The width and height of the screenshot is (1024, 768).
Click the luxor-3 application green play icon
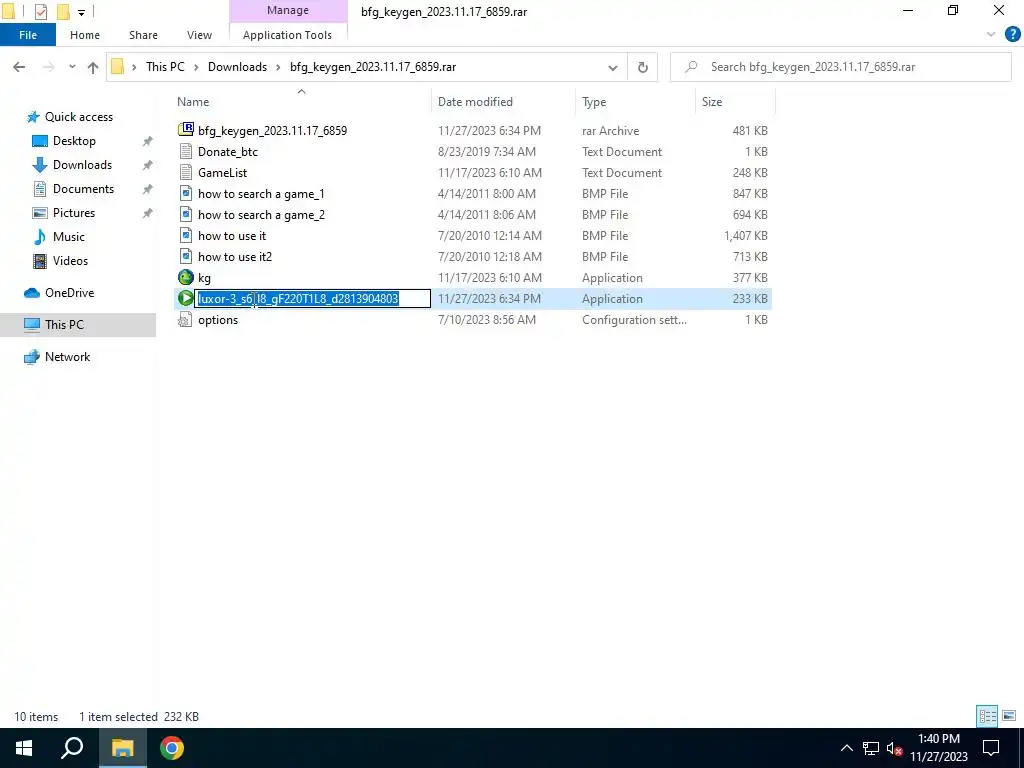coord(185,298)
